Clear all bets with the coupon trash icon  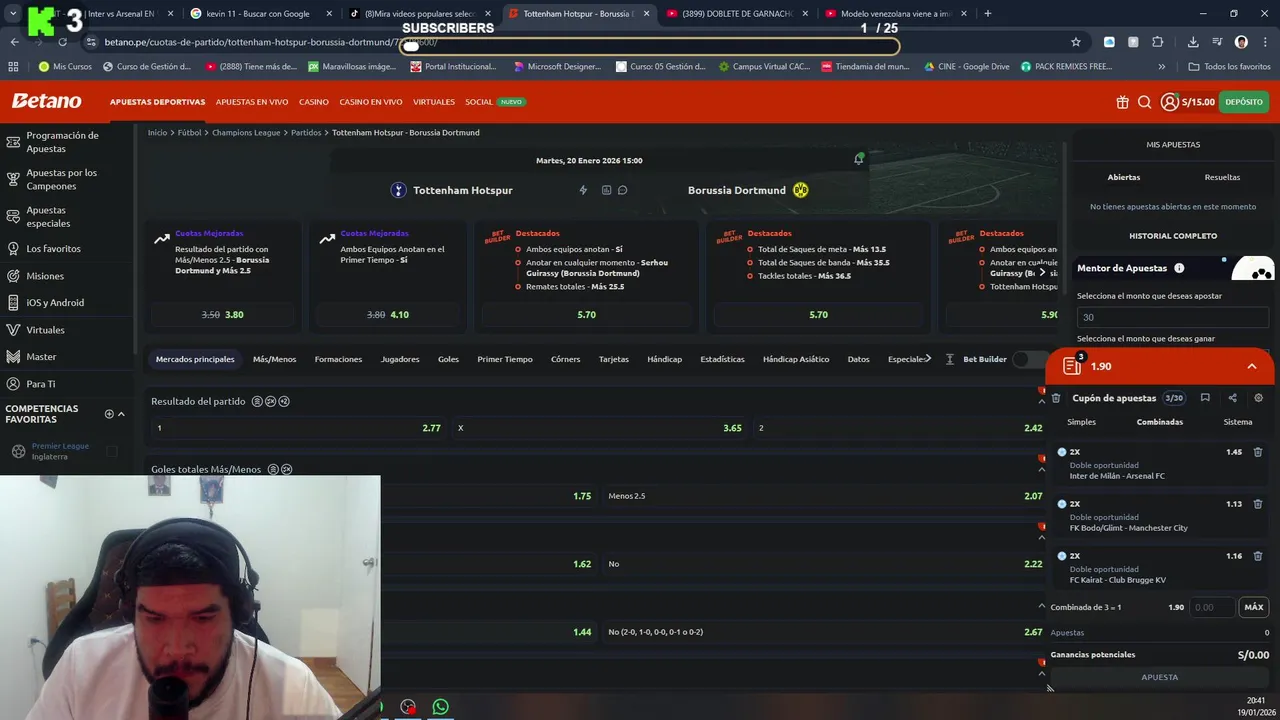[x=1056, y=398]
